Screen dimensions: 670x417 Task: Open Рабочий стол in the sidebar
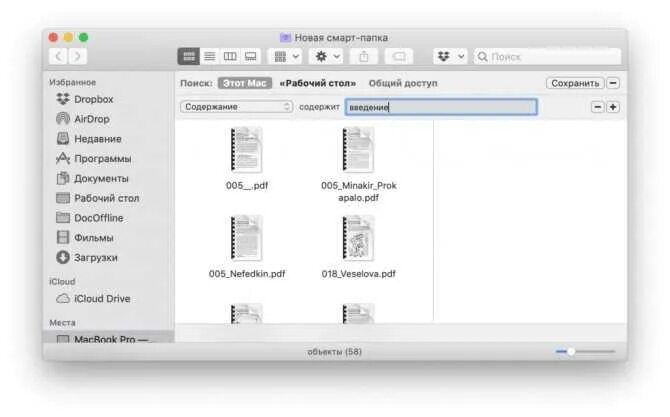point(98,198)
